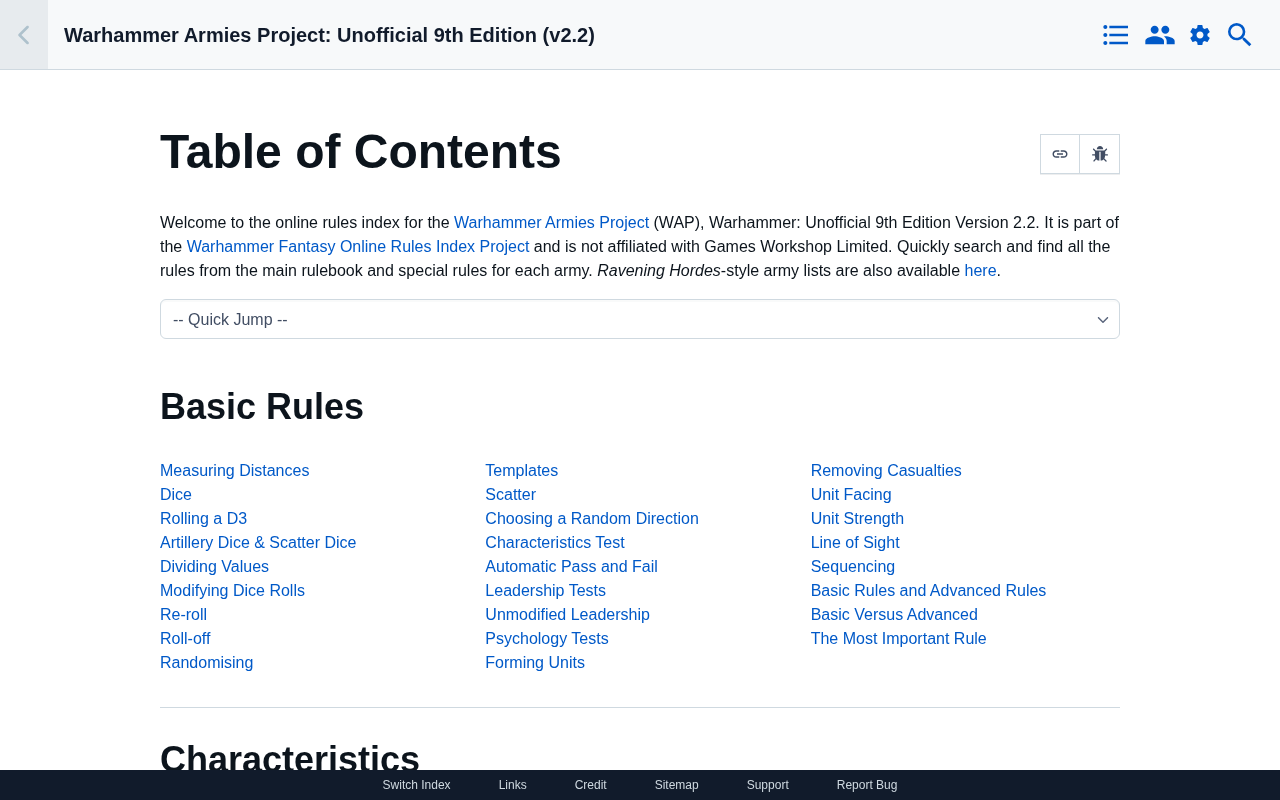
Task: Open the Warhammer Armies Project link
Action: [551, 223]
